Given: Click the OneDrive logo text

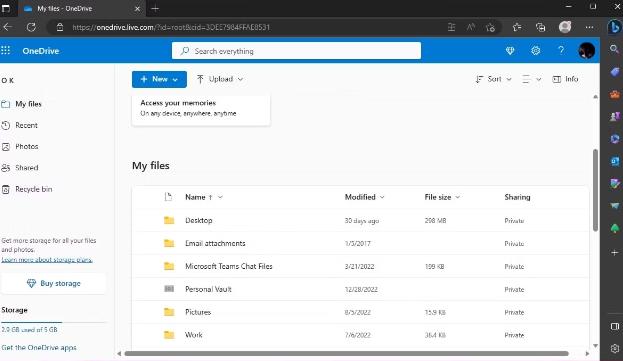Looking at the screenshot, I should point(41,51).
